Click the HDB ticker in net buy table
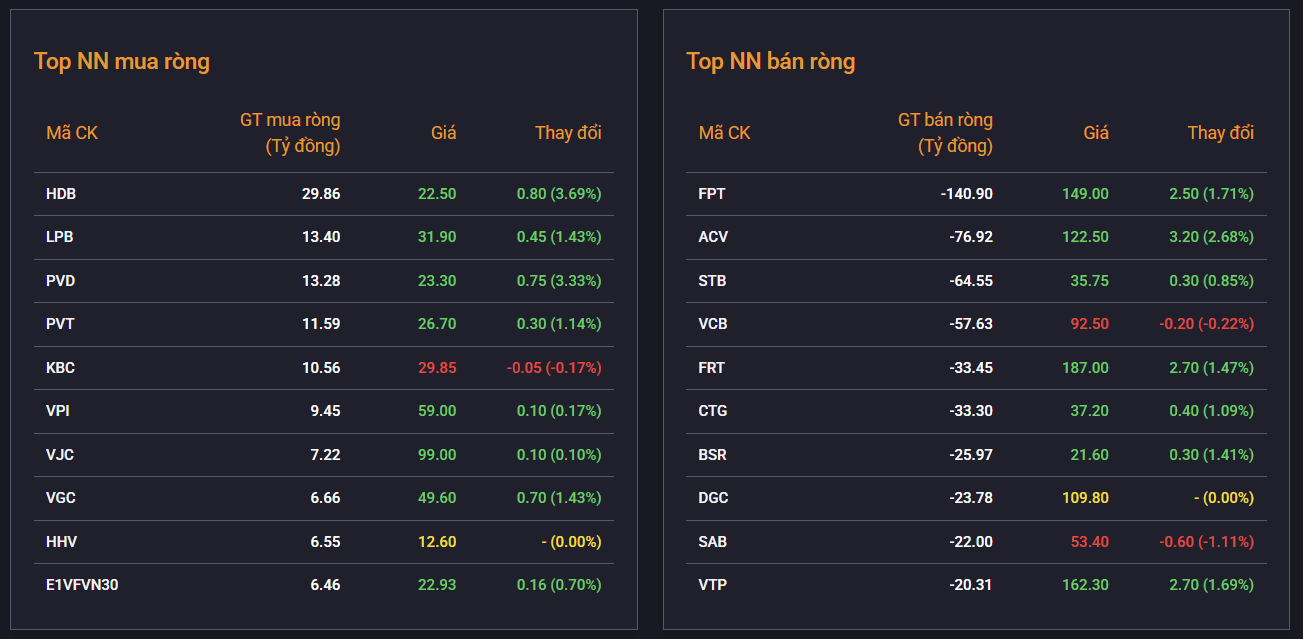The height and width of the screenshot is (639, 1303). [61, 194]
